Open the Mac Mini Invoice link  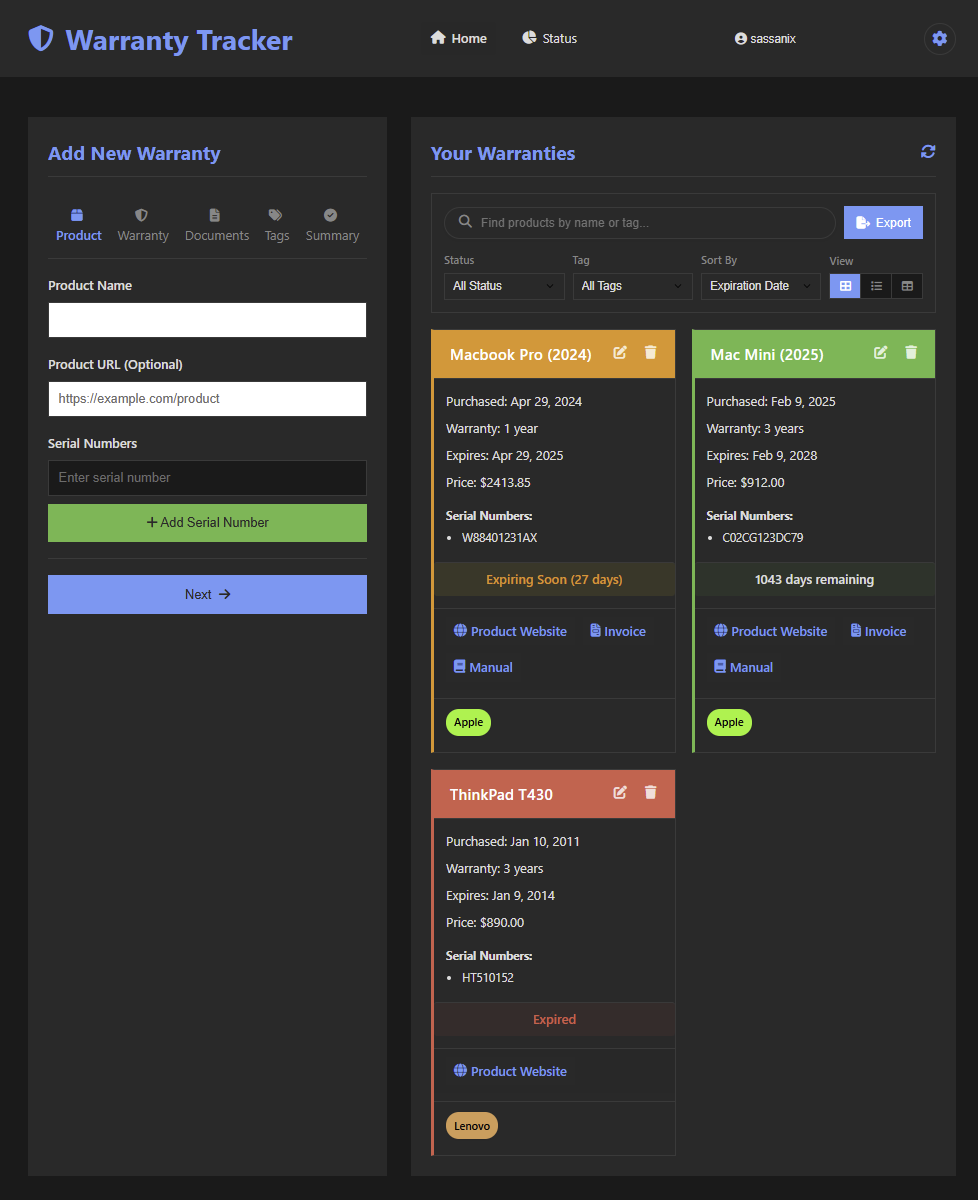tap(878, 632)
